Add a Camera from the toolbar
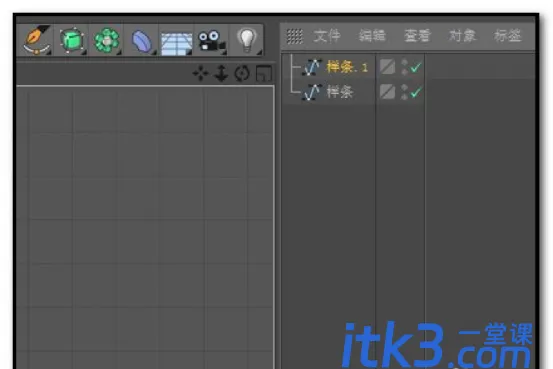553x369 pixels. [x=211, y=42]
